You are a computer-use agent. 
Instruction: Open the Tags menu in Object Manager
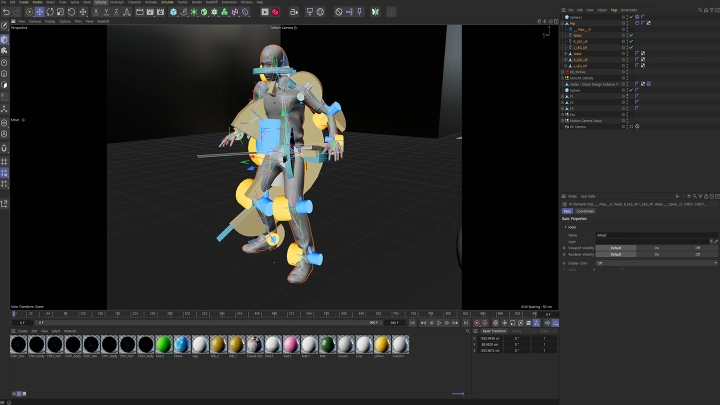pos(614,10)
